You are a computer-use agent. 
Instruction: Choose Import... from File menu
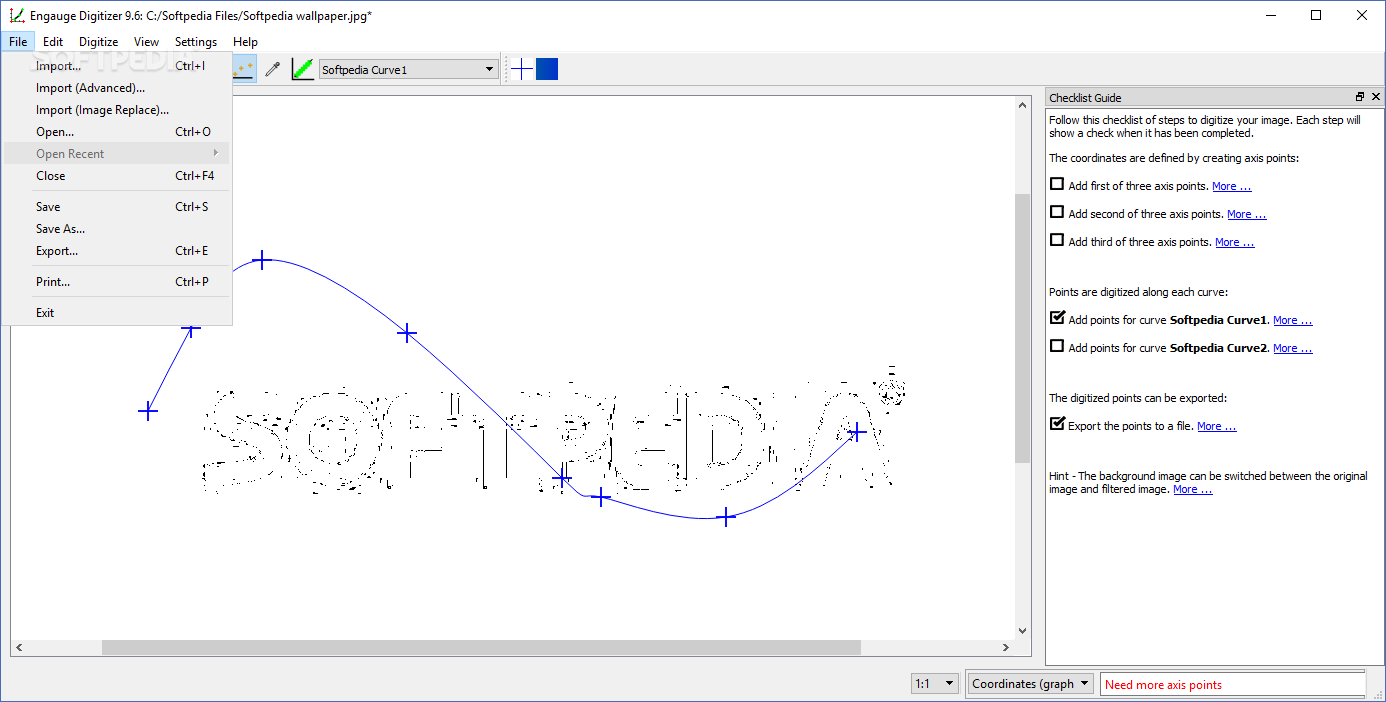click(x=117, y=66)
